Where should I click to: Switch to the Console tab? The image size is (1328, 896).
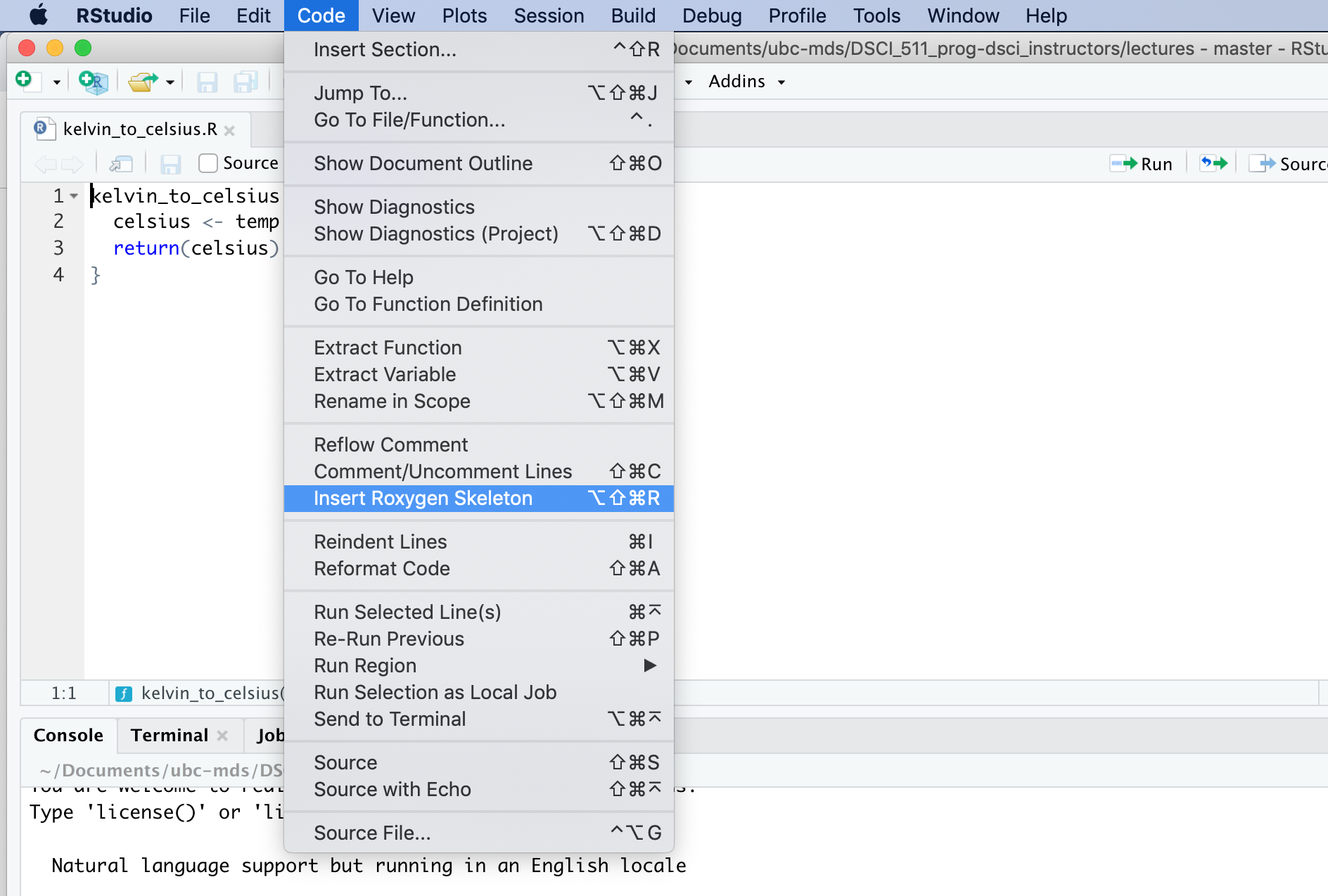[68, 735]
